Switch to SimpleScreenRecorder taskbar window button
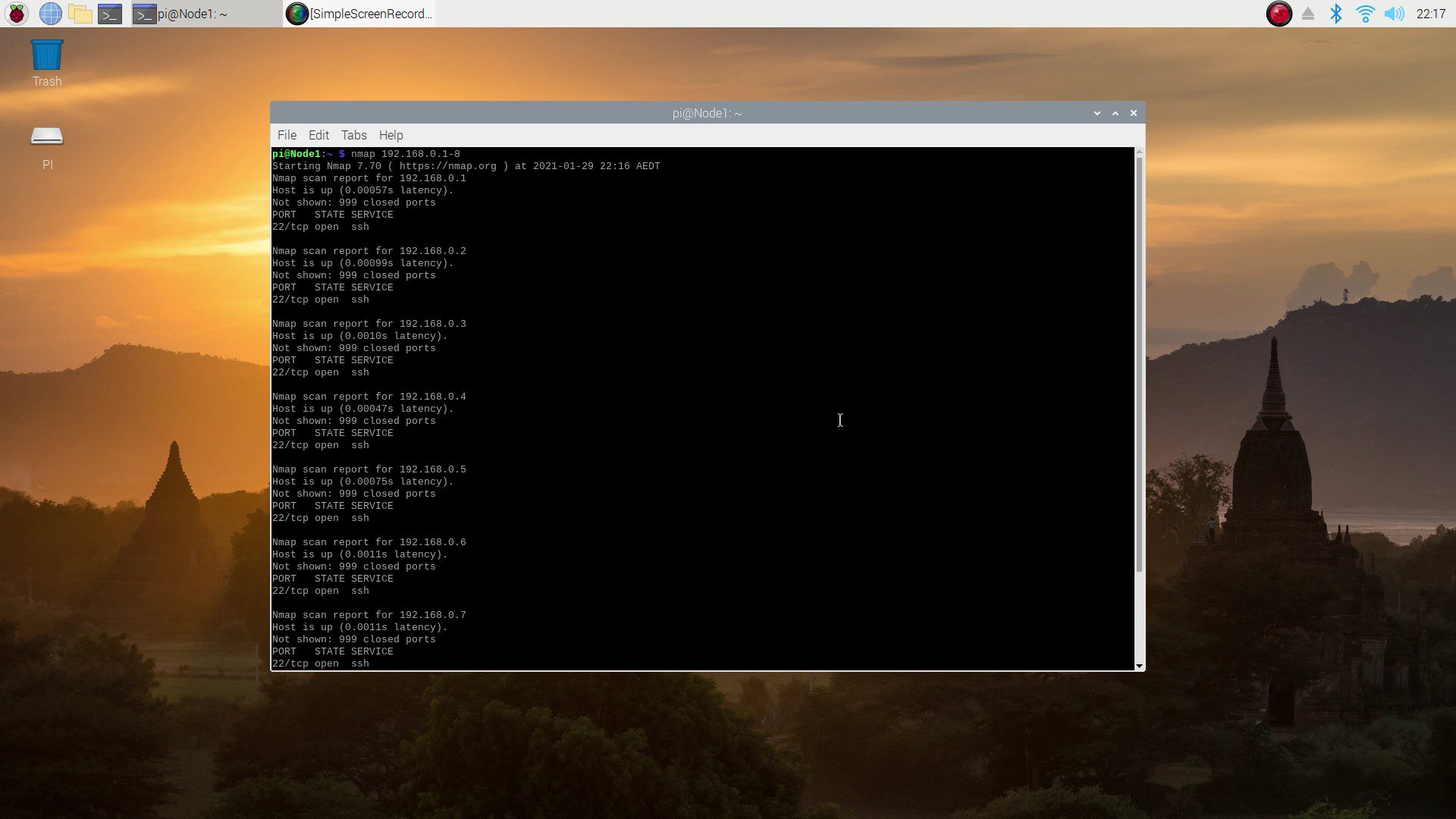 tap(360, 14)
